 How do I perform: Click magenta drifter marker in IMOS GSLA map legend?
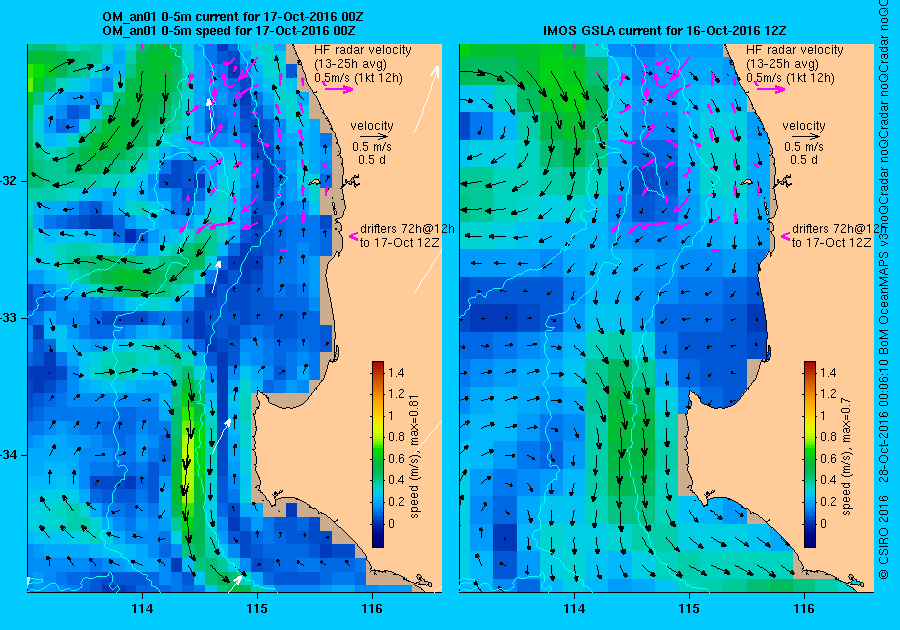coord(785,236)
